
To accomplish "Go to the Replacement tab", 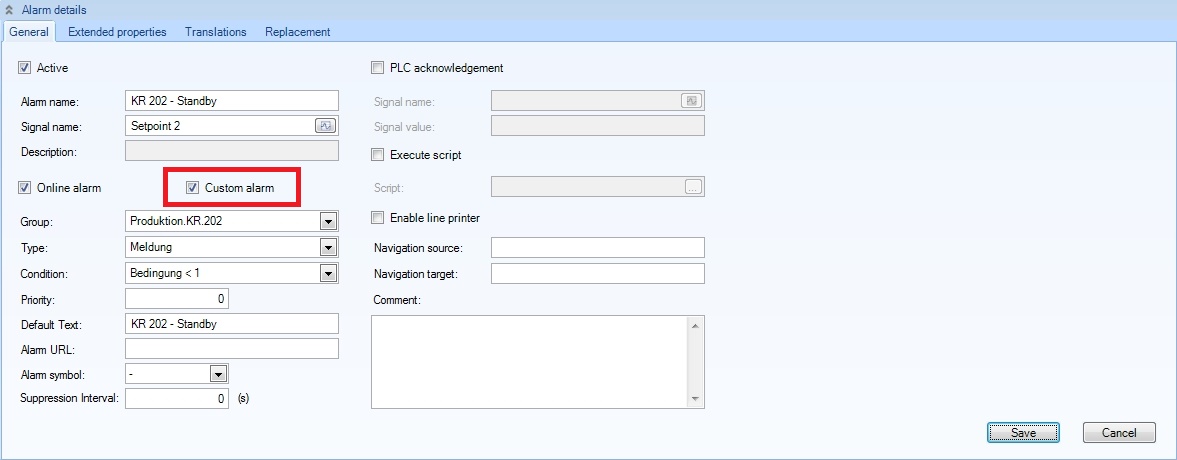I will [x=297, y=32].
